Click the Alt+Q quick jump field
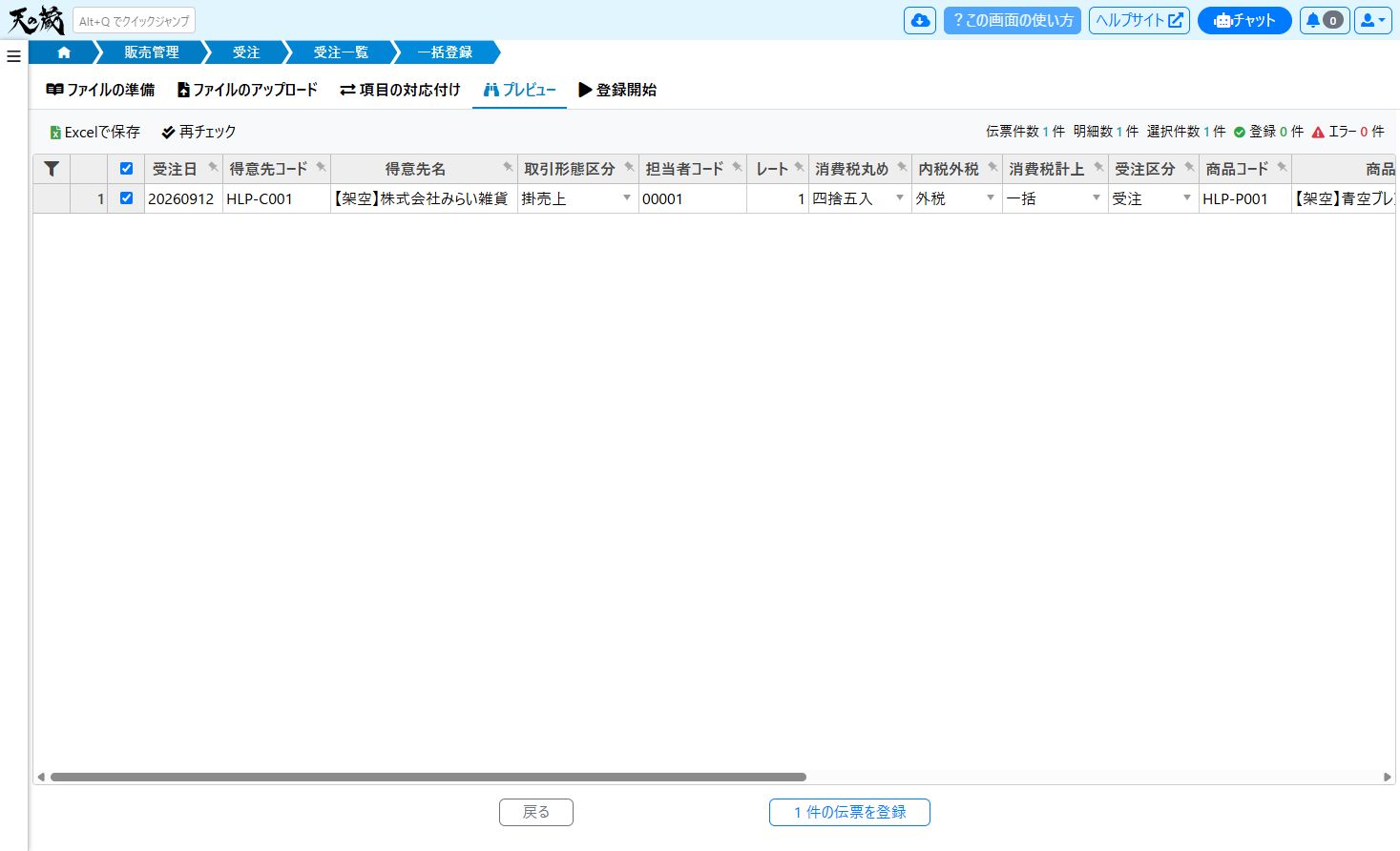 (134, 21)
